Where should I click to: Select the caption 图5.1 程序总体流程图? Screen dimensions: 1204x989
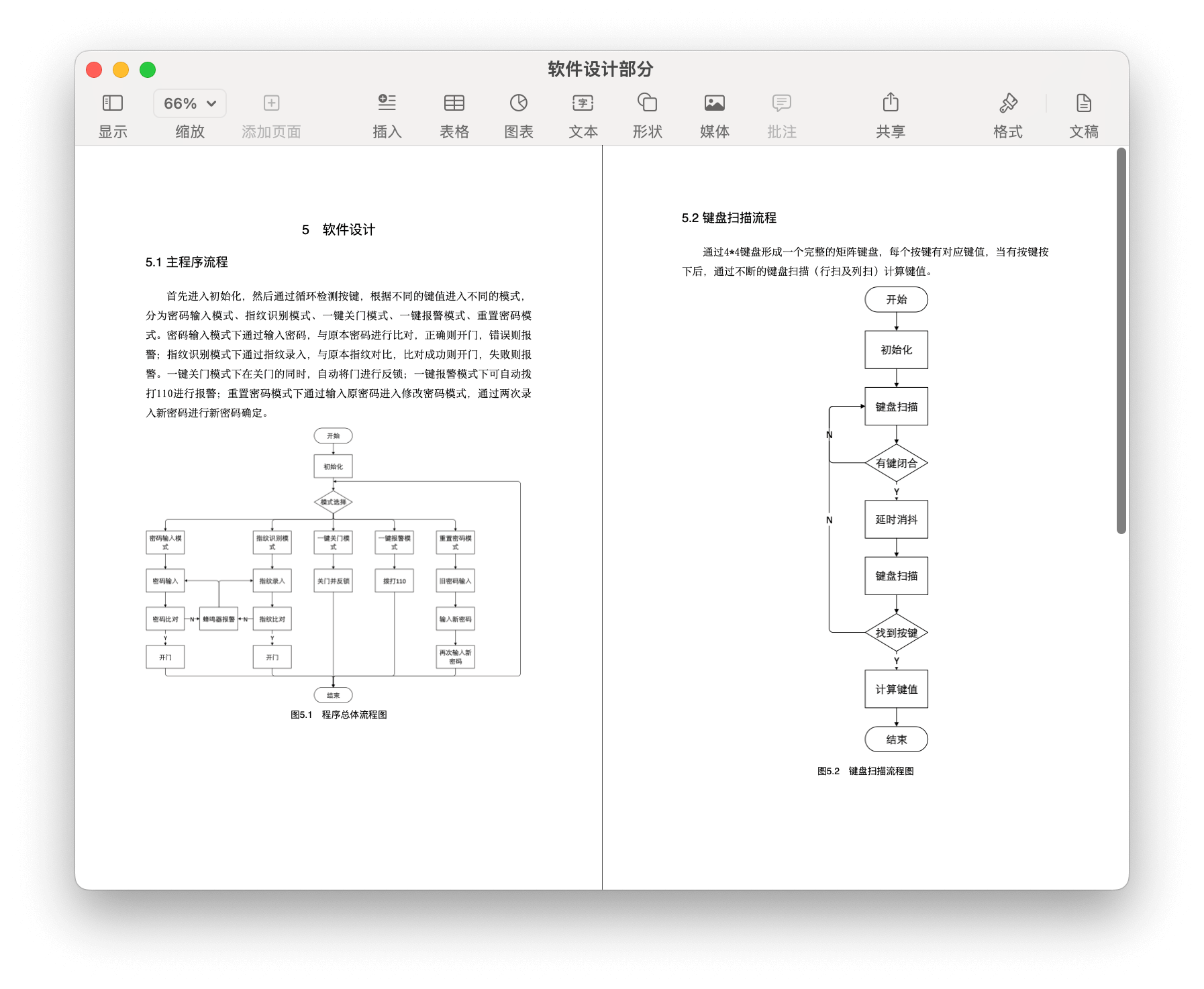pyautogui.click(x=339, y=715)
